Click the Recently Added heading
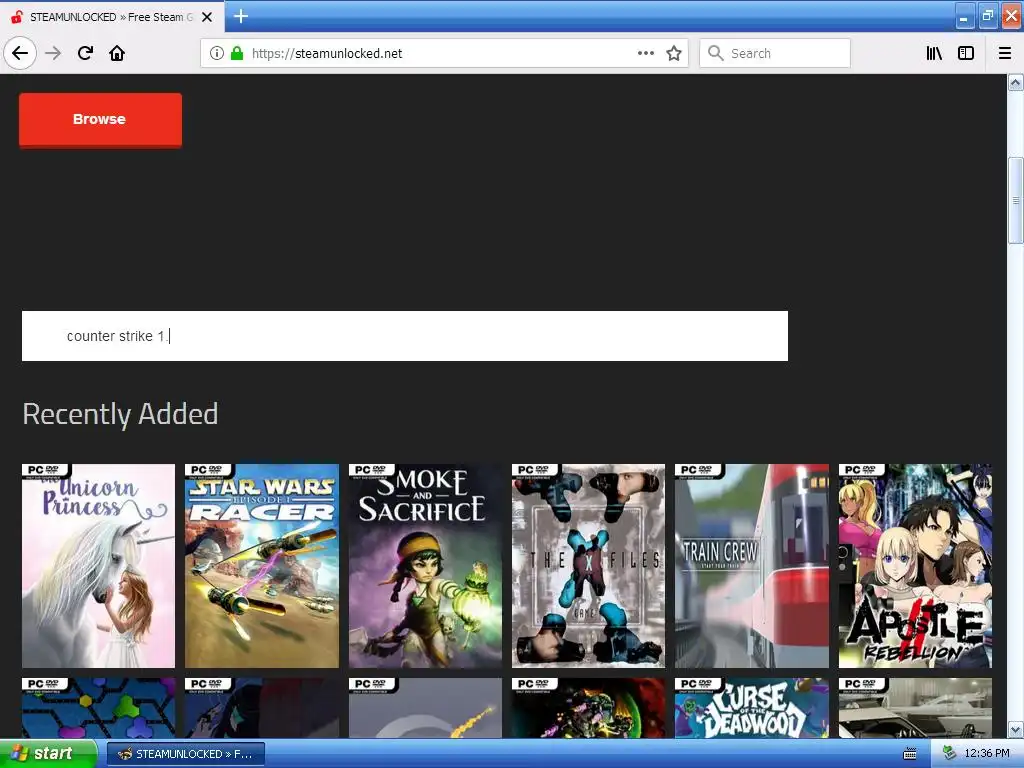 tap(120, 414)
